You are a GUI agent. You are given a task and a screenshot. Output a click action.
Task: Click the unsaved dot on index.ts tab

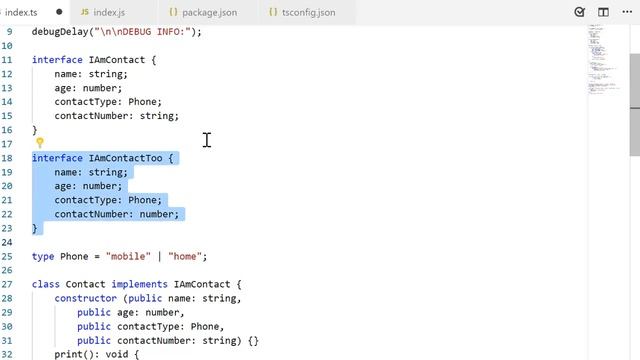click(x=59, y=12)
